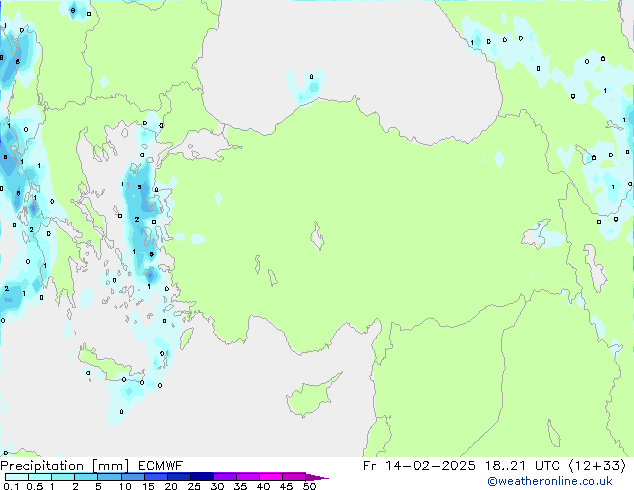This screenshot has width=634, height=490.
Task: Click the "40" legend scale label
Action: [263, 486]
